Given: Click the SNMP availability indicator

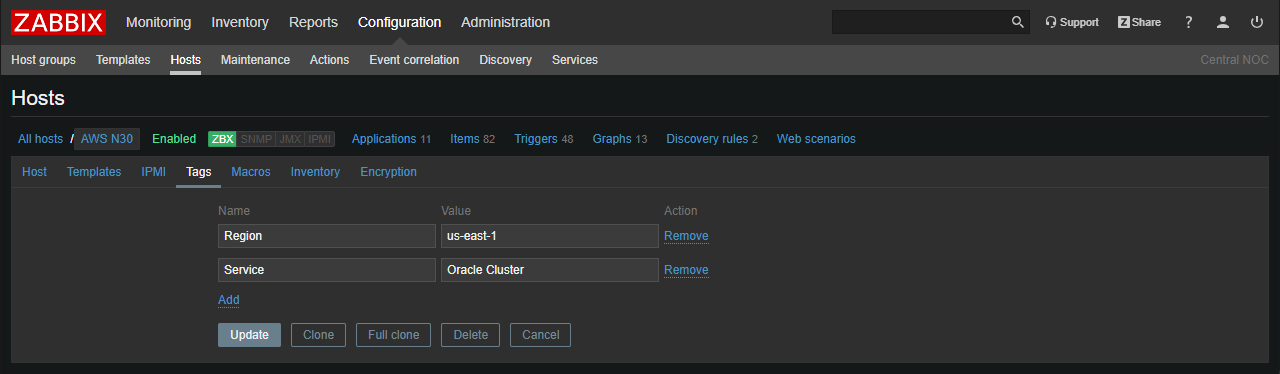Looking at the screenshot, I should 255,139.
